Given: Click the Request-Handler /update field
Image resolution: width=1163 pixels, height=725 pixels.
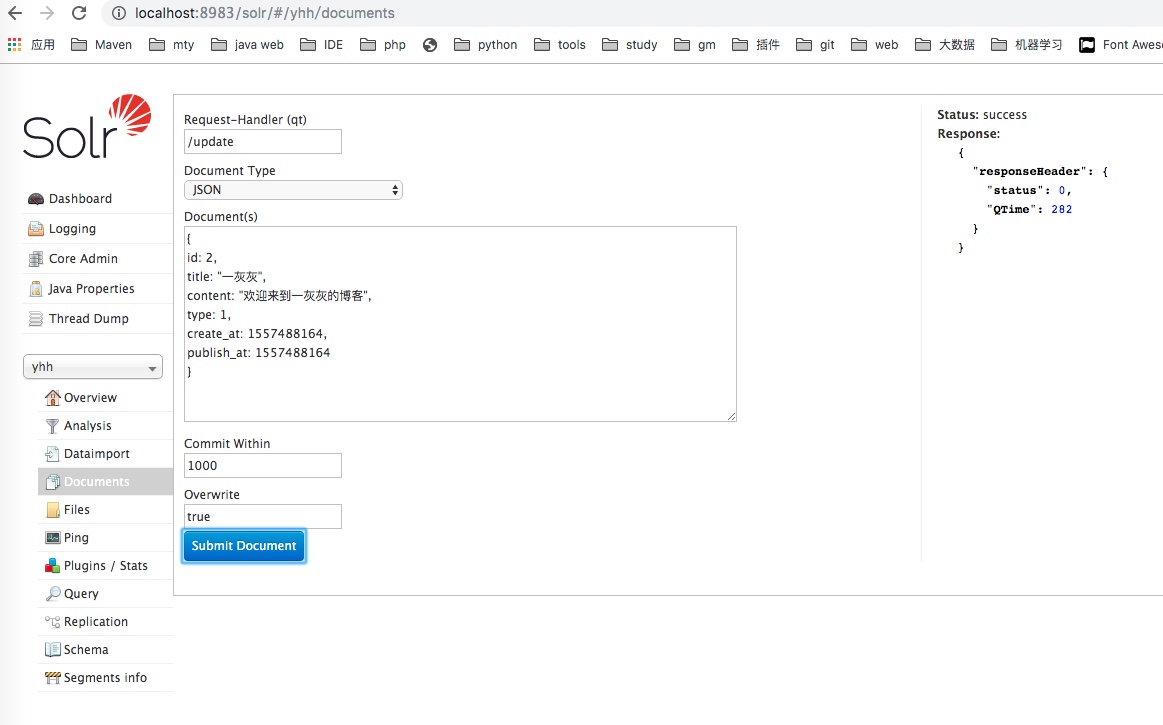Looking at the screenshot, I should pyautogui.click(x=263, y=142).
